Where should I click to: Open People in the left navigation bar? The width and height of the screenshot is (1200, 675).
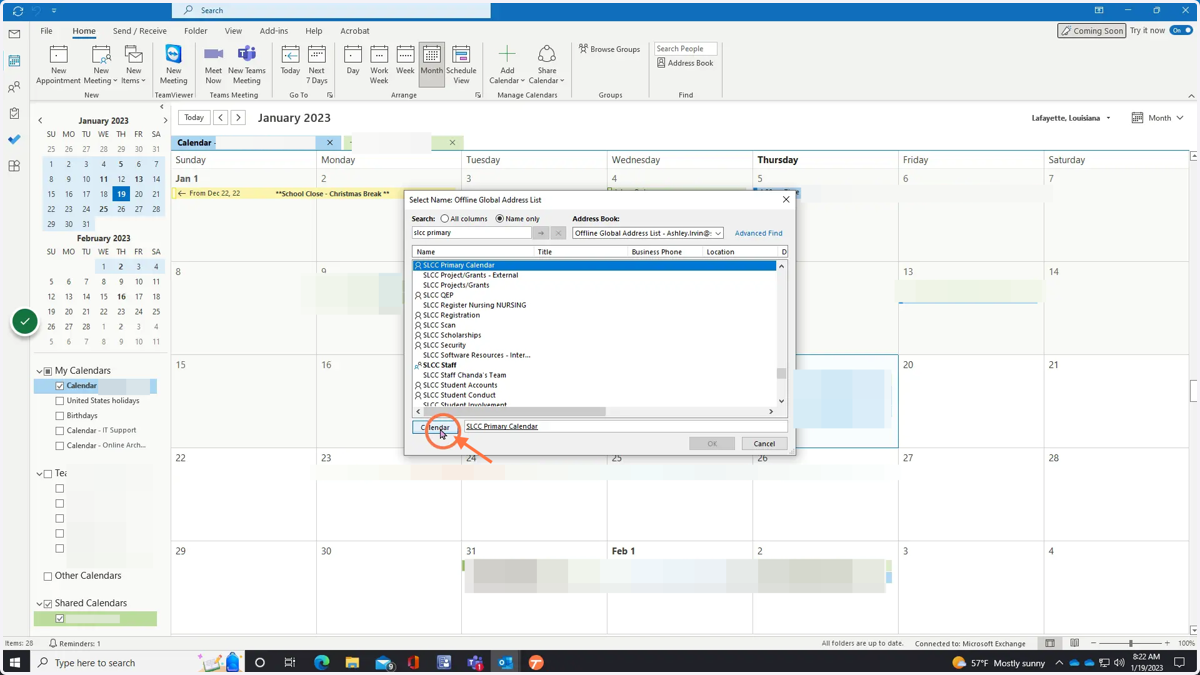14,87
